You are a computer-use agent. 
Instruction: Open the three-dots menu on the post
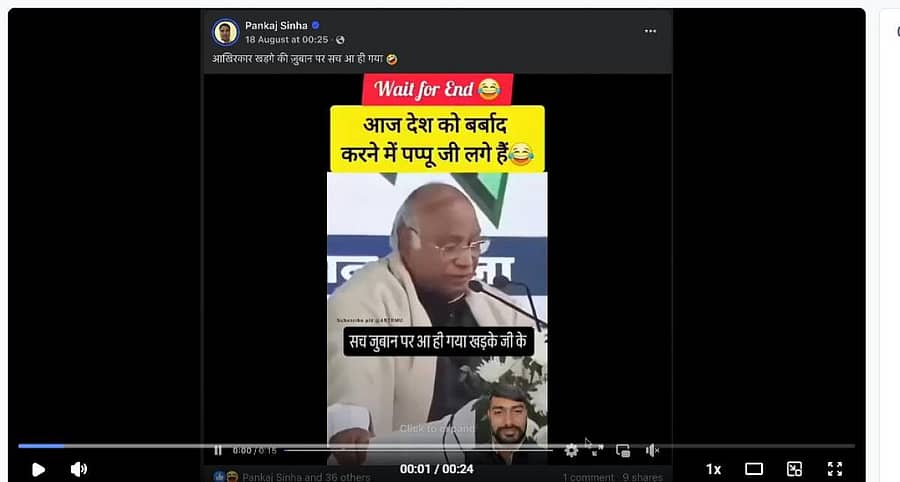tap(650, 31)
